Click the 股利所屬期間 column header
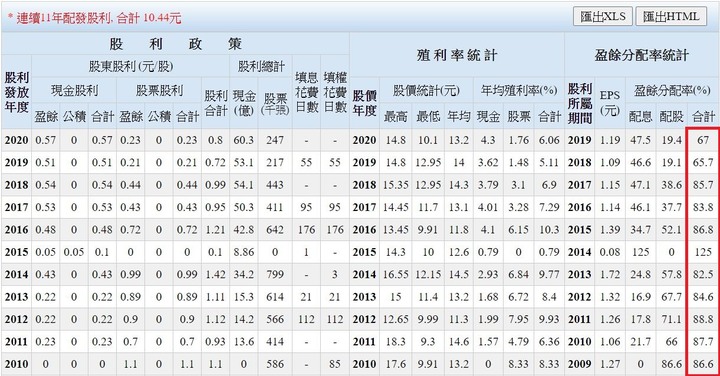 (x=579, y=103)
